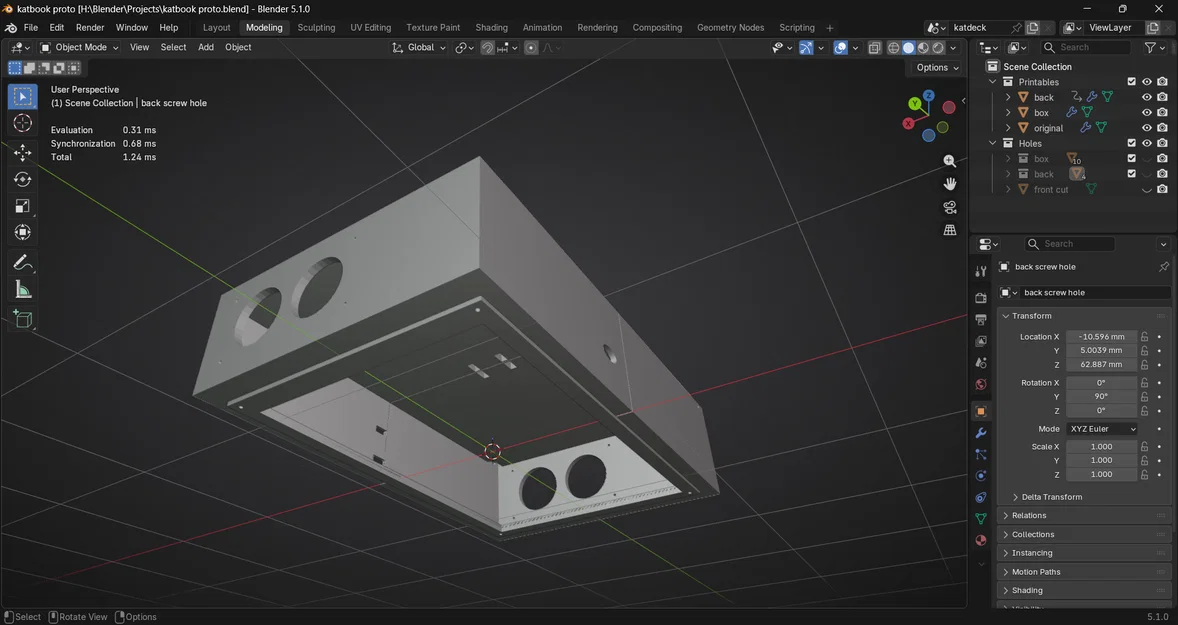
Task: Open the Particles properties tab
Action: coord(980,454)
